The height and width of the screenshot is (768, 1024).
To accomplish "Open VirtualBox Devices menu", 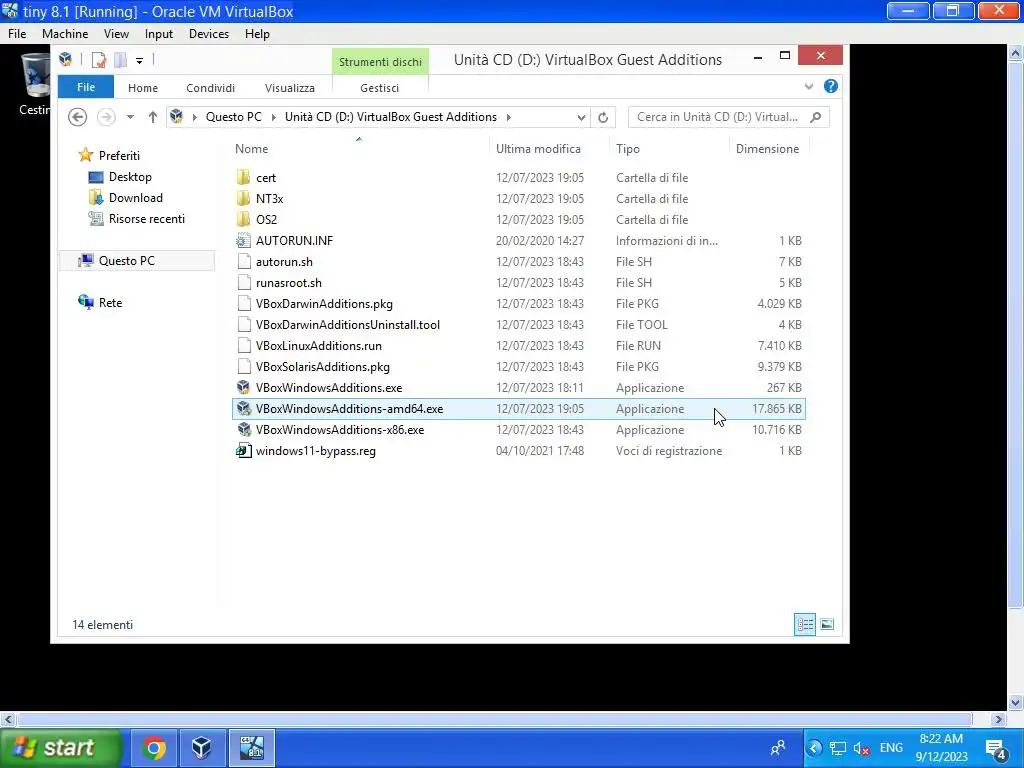I will point(208,34).
